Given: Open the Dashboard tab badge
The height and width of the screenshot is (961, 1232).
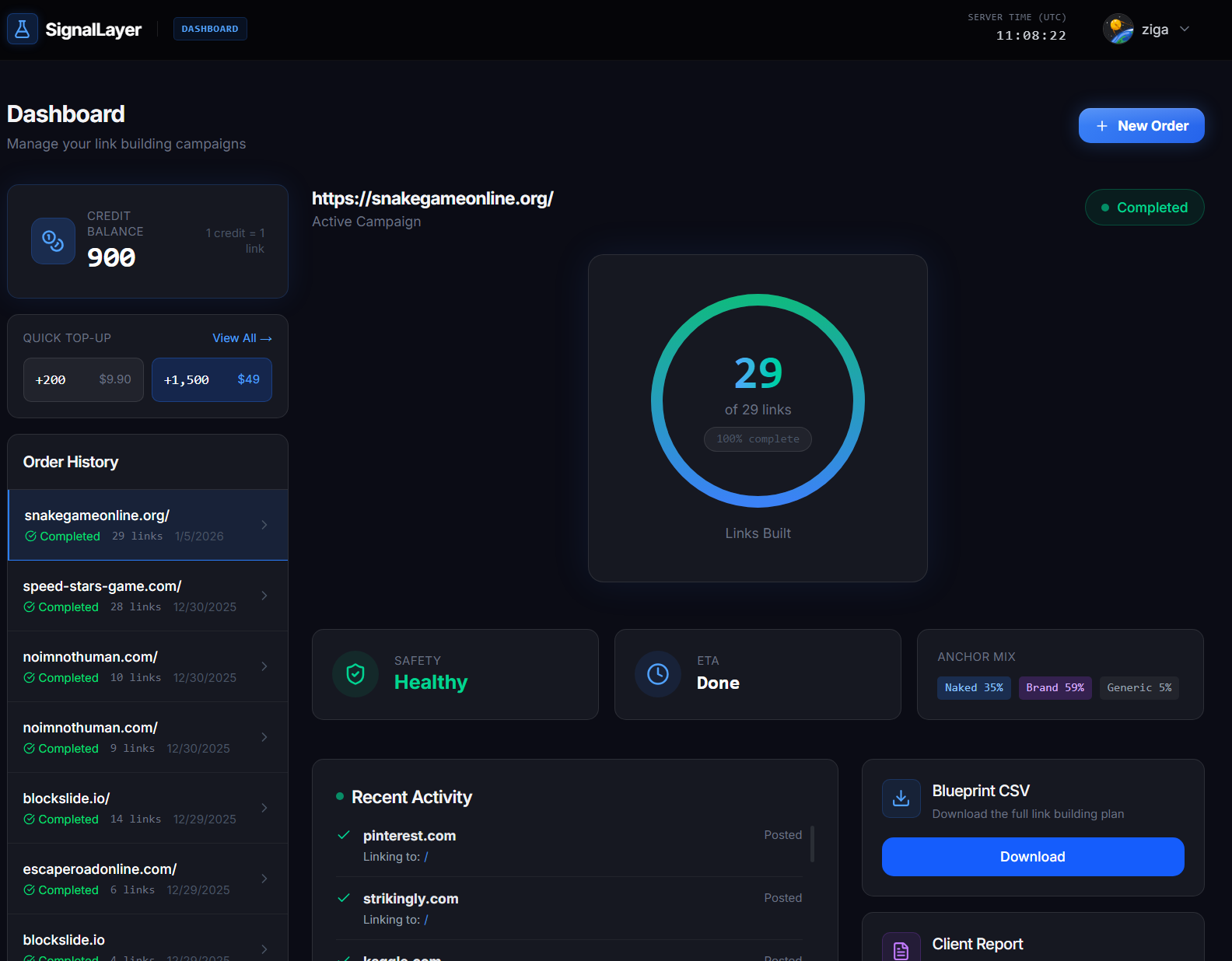Looking at the screenshot, I should 210,29.
